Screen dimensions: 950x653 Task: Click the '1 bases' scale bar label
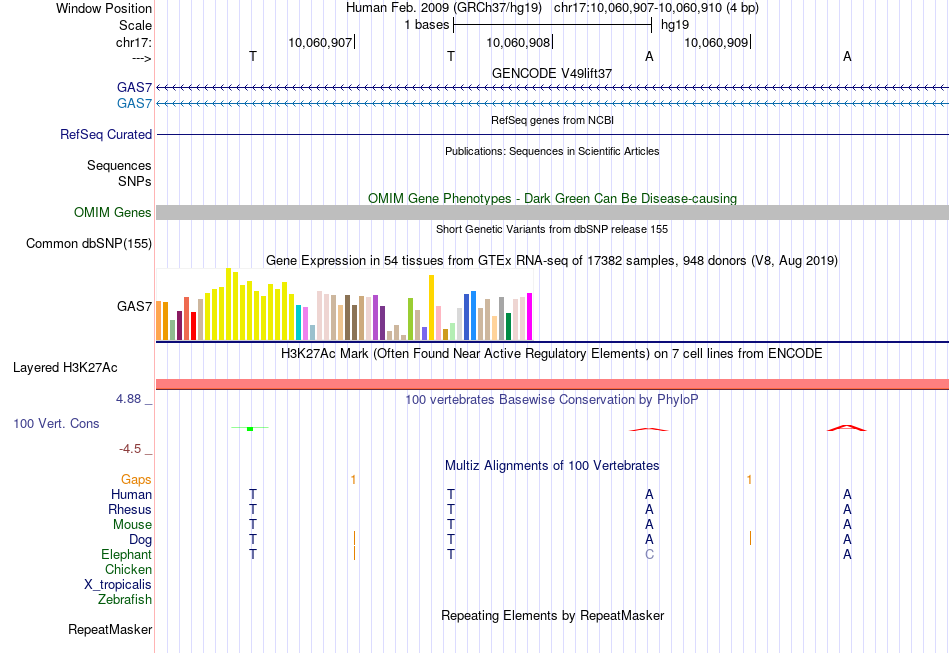(427, 25)
